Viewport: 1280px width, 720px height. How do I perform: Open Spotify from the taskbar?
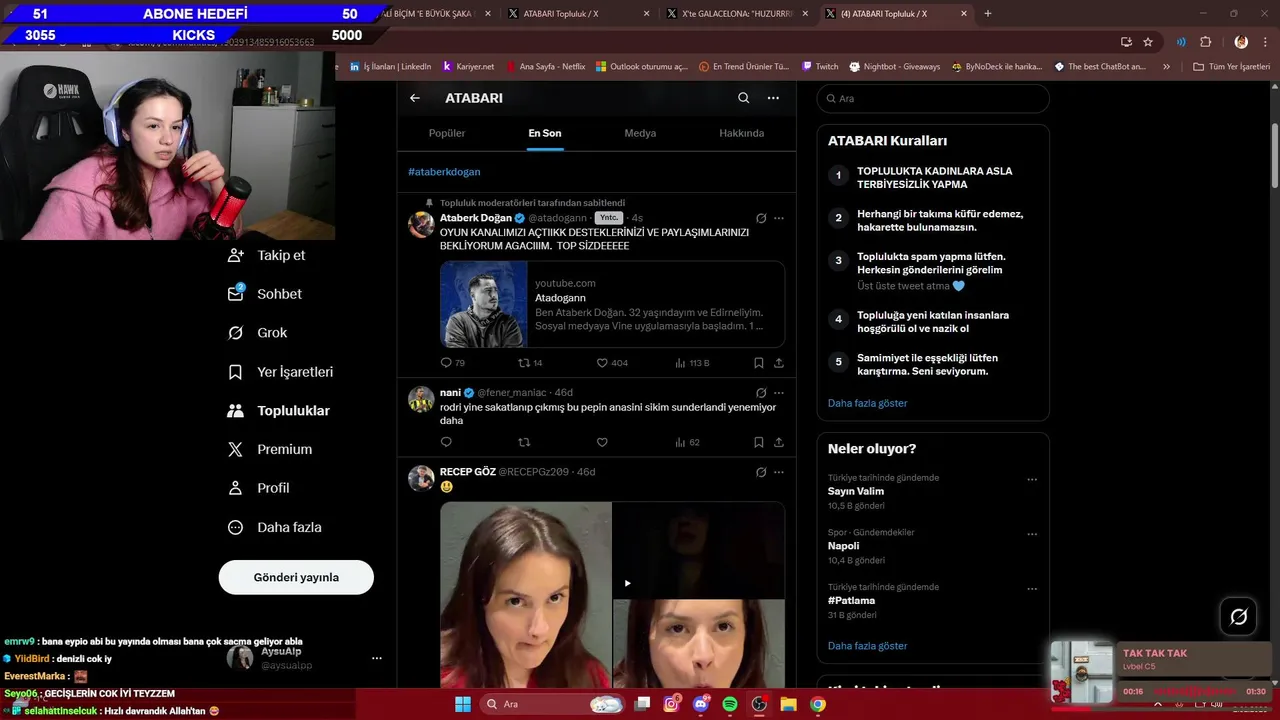point(730,704)
